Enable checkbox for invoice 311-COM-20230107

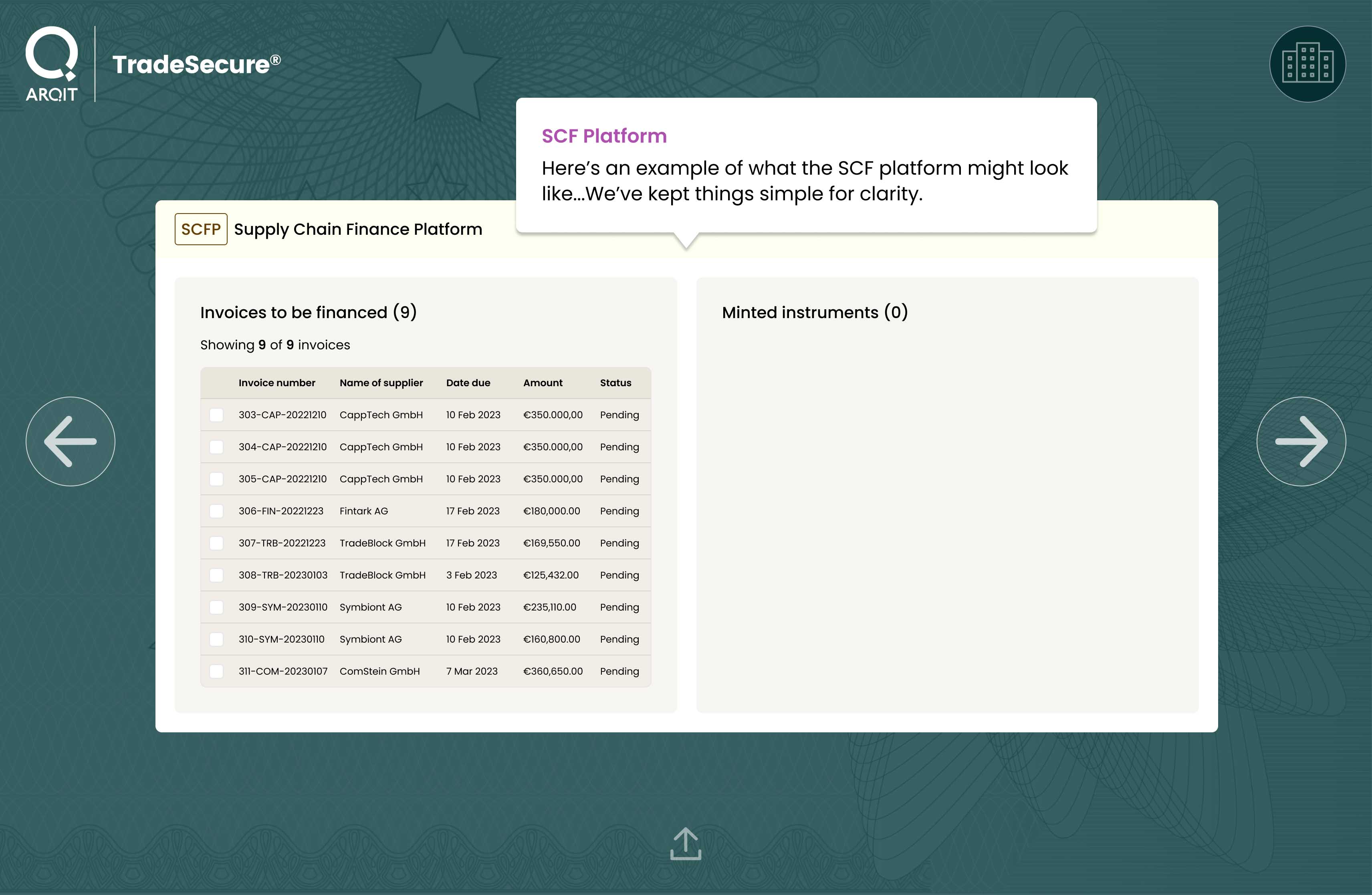216,671
